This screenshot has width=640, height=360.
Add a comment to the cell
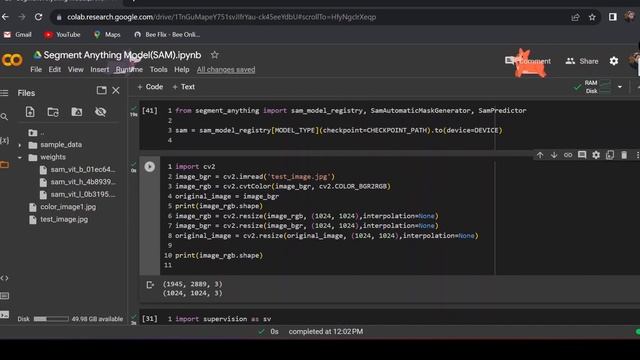(582, 155)
